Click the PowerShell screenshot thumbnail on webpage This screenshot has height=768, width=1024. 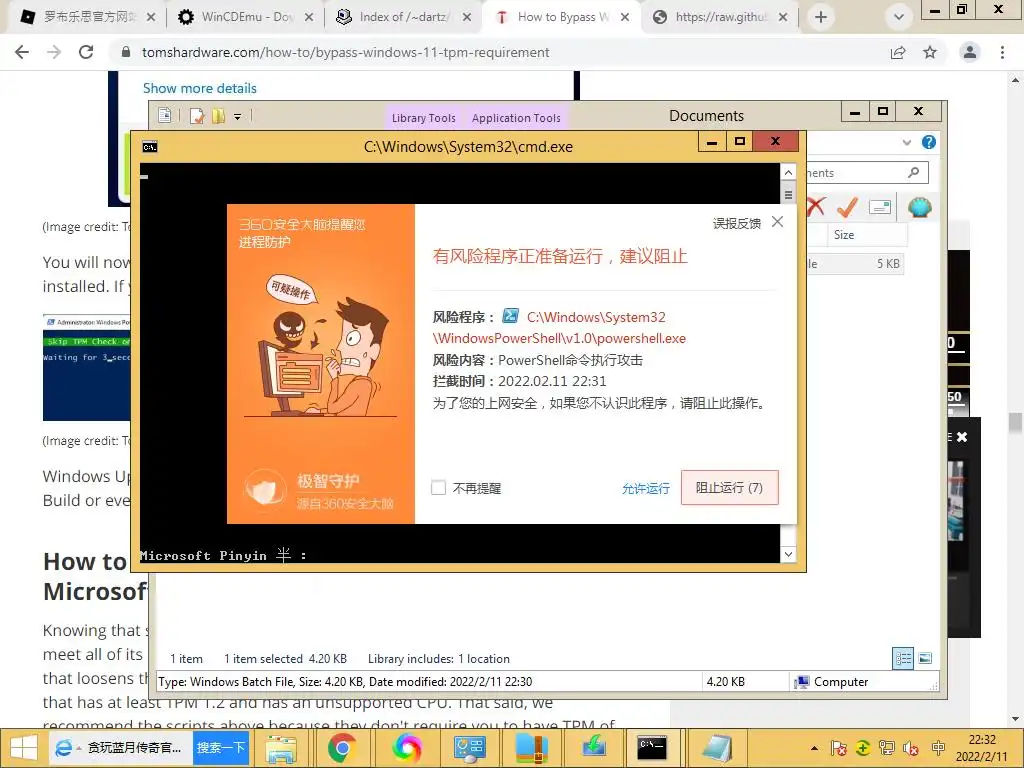click(x=87, y=367)
